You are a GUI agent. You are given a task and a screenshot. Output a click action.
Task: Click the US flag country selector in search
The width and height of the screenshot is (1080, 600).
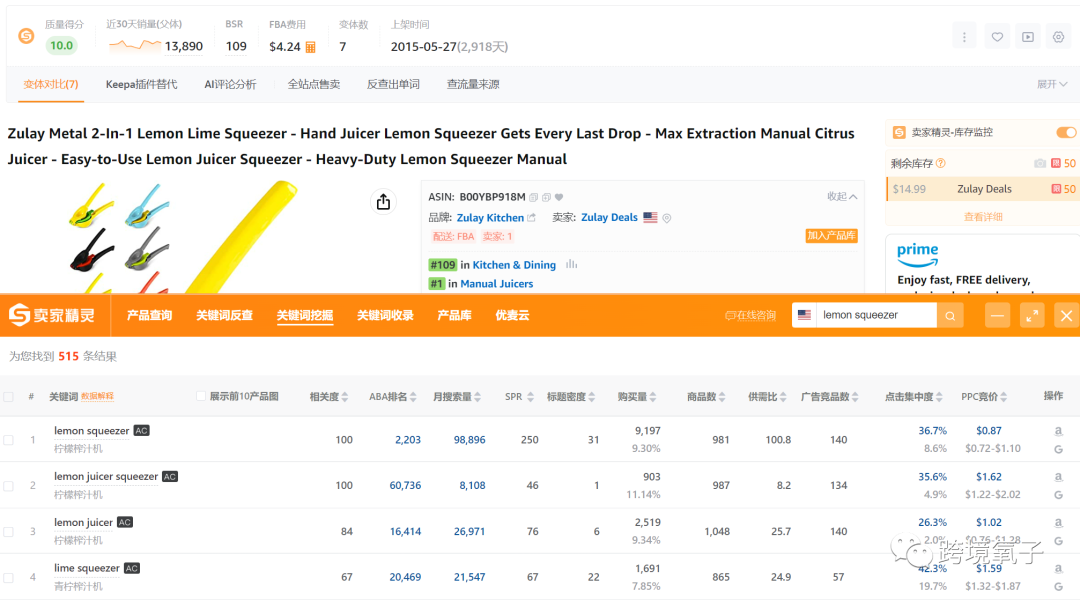804,315
